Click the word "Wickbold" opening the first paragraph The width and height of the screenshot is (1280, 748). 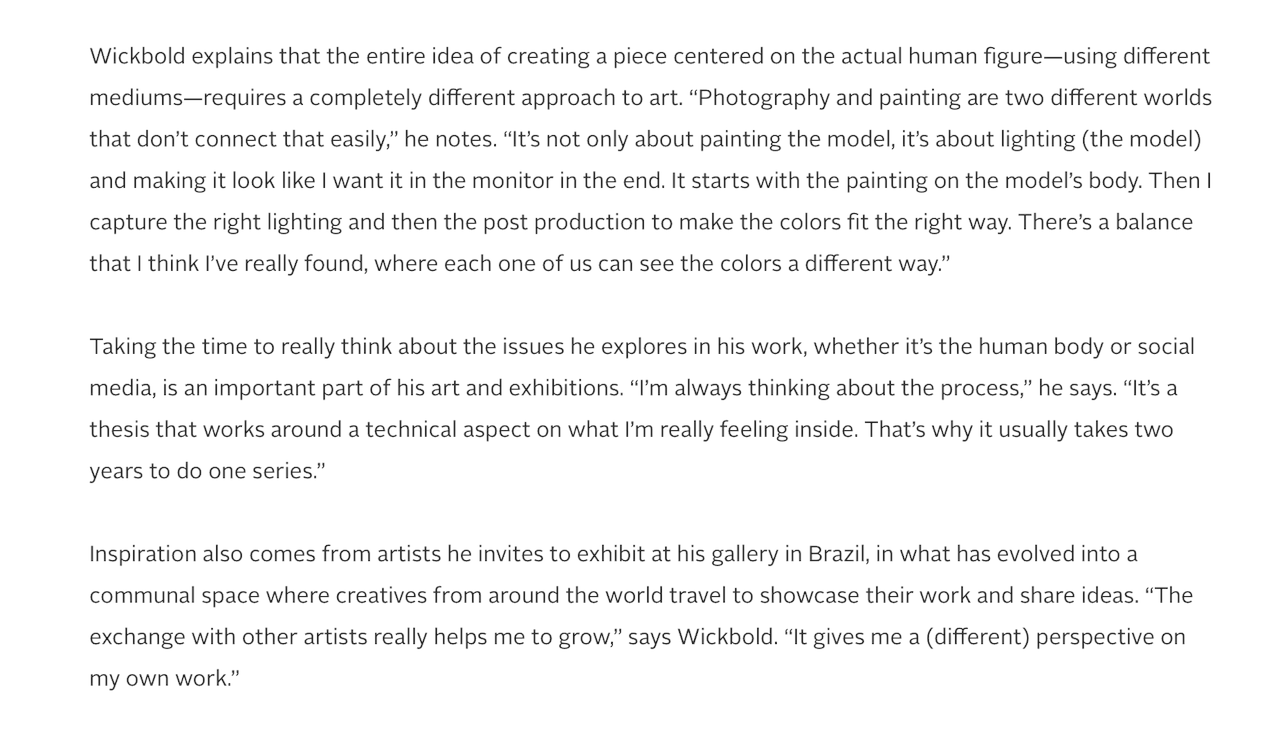click(137, 56)
